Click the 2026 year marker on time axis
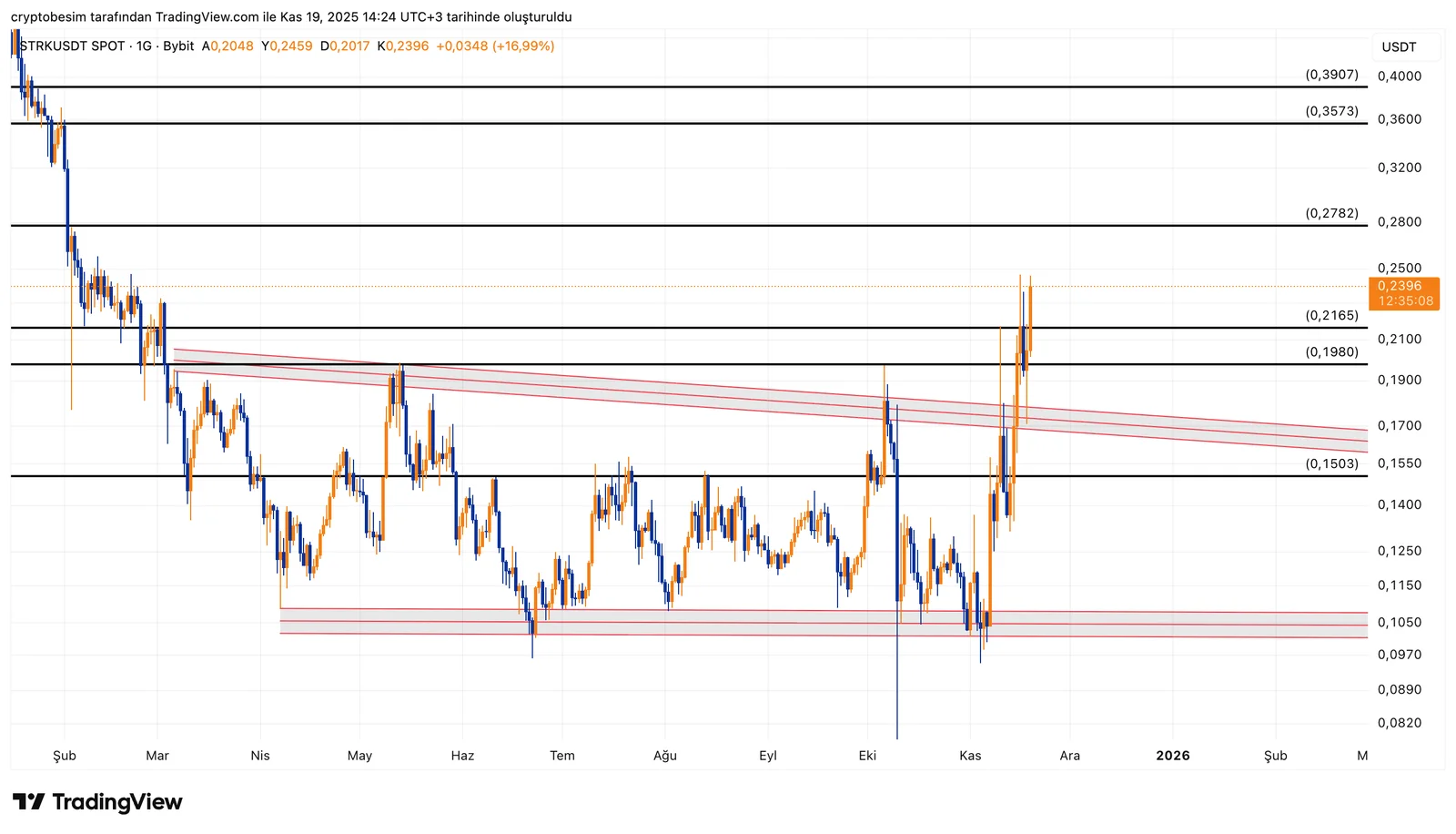This screenshot has width=1456, height=834. pos(1172,756)
